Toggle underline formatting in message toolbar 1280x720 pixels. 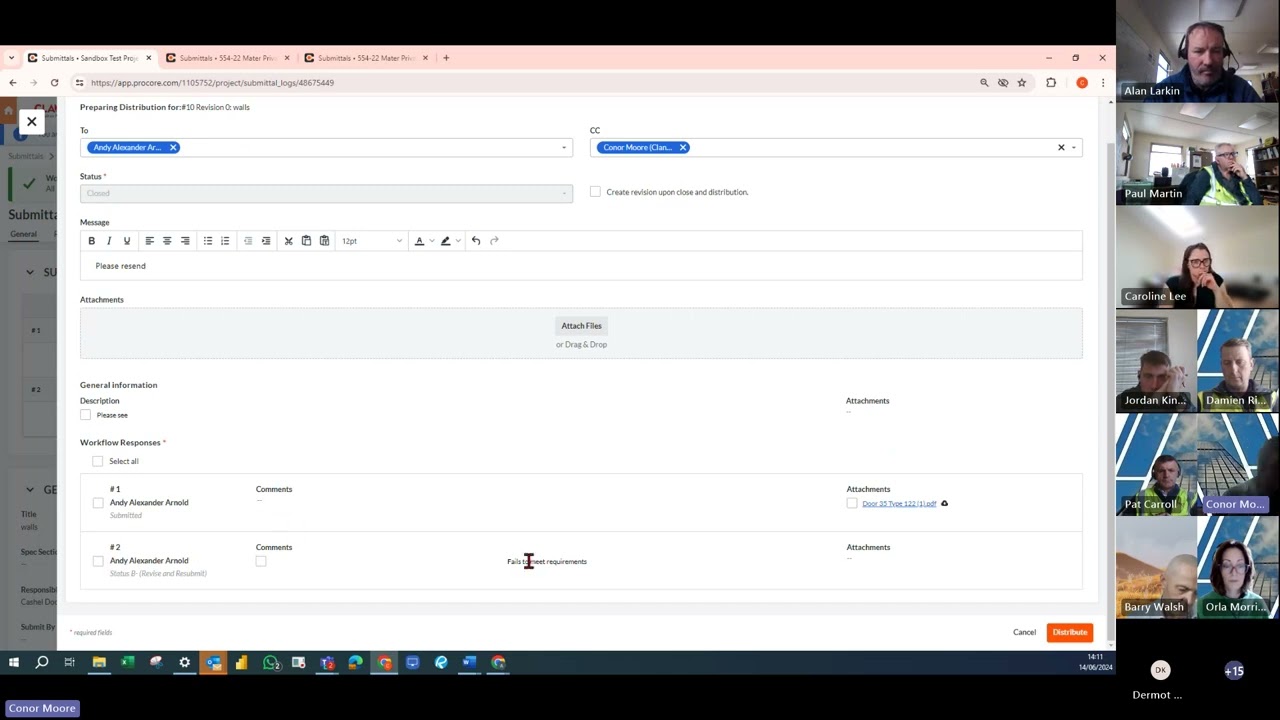[x=127, y=241]
